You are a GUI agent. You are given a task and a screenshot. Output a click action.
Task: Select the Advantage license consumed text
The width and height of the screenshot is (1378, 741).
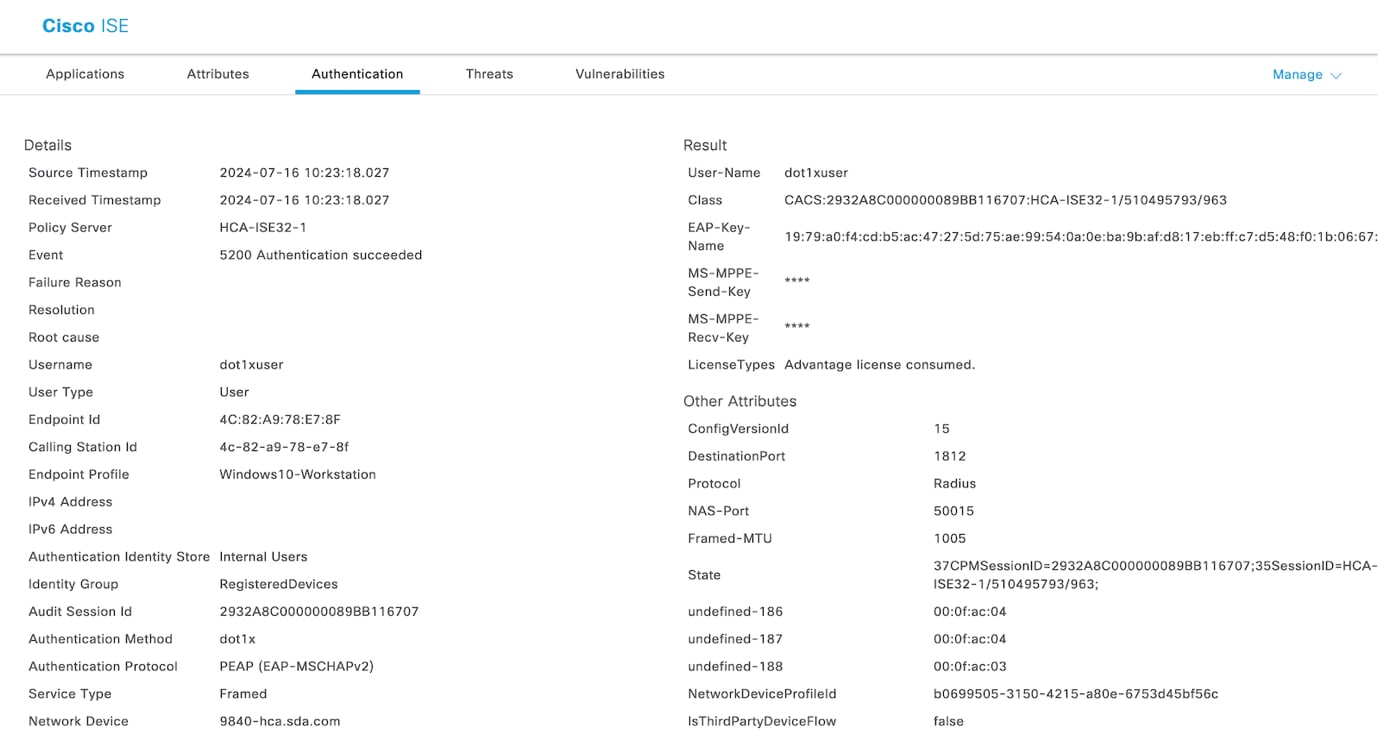(x=880, y=365)
